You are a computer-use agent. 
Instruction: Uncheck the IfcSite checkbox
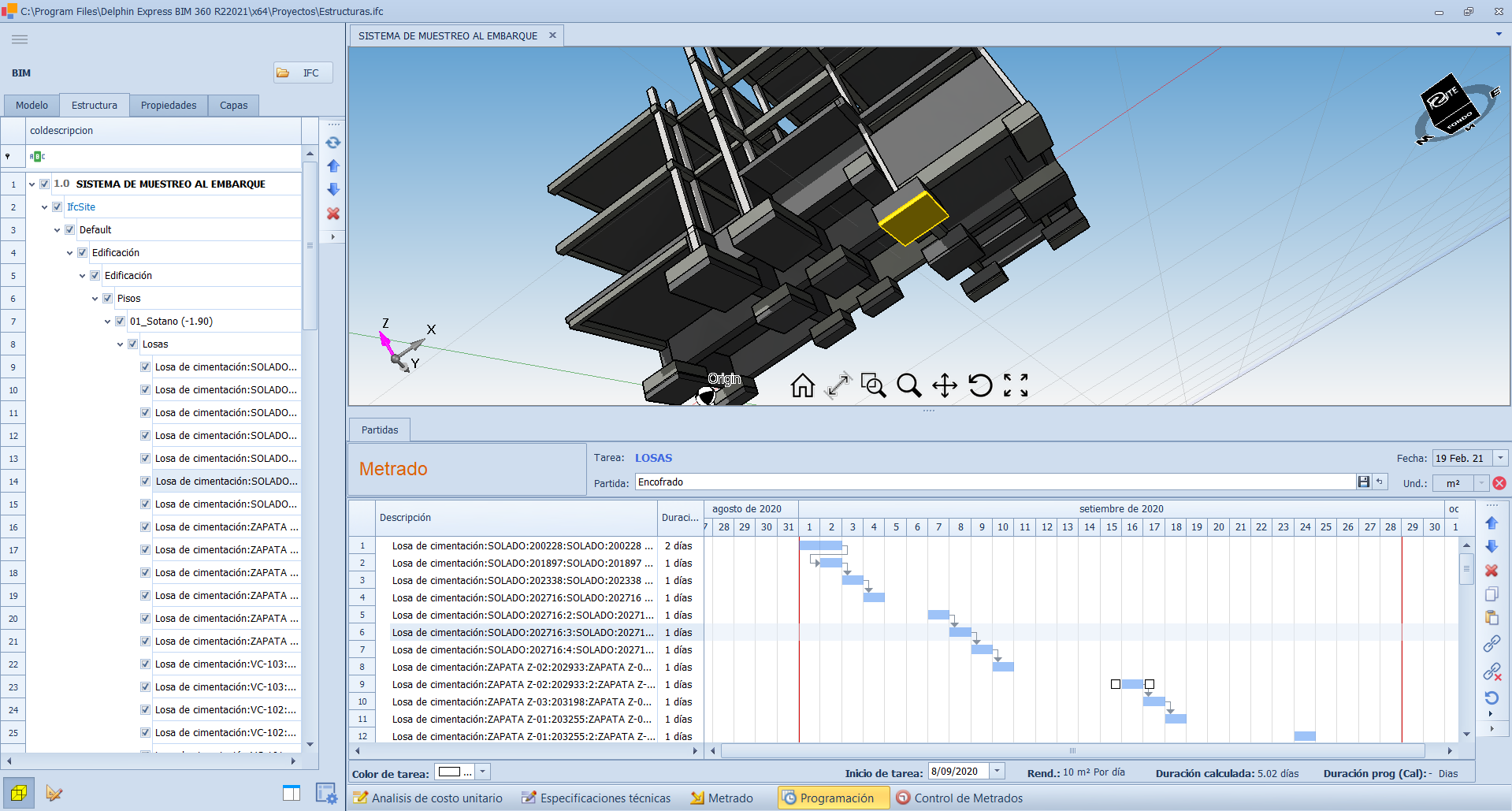point(58,207)
